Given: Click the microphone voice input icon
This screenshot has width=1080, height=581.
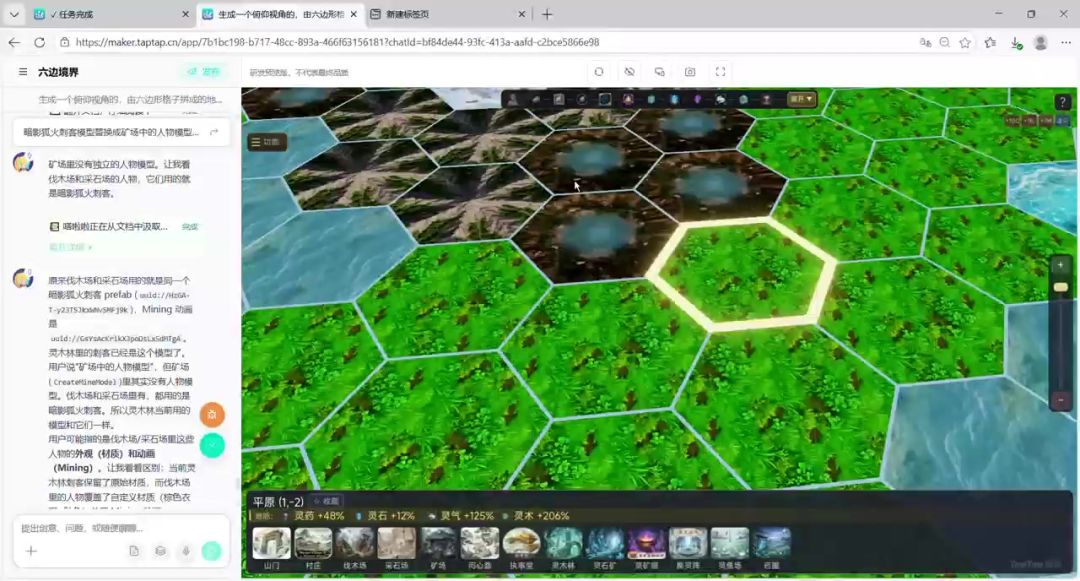Looking at the screenshot, I should click(186, 551).
